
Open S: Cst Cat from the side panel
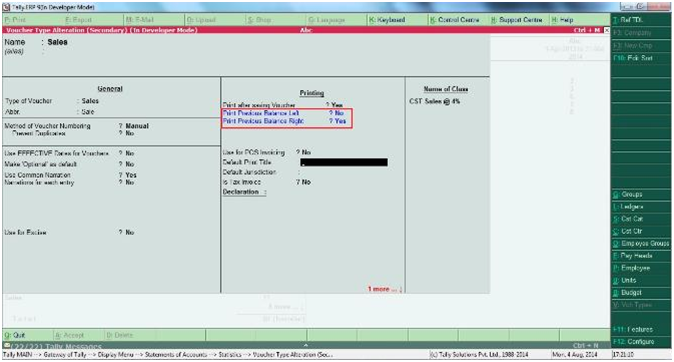pyautogui.click(x=640, y=219)
